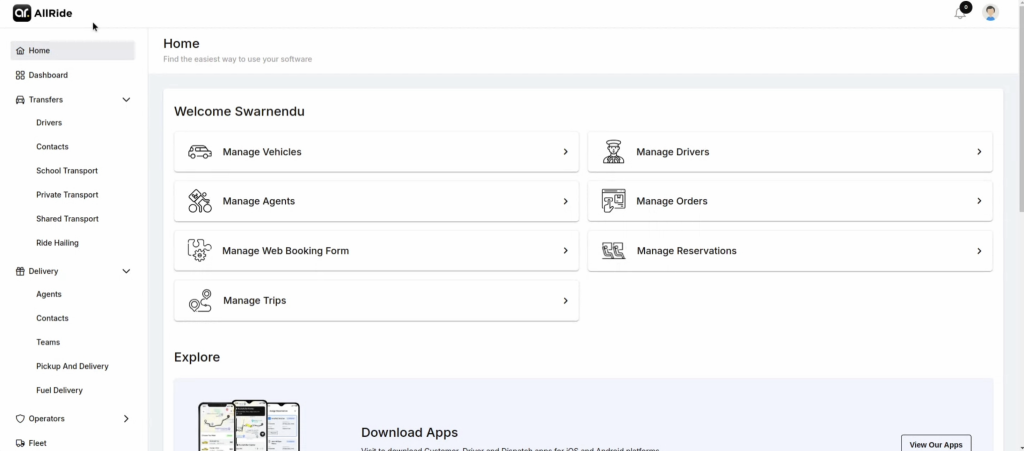Viewport: 1024px width, 451px height.
Task: Collapse the Delivery section chevron
Action: pyautogui.click(x=126, y=271)
